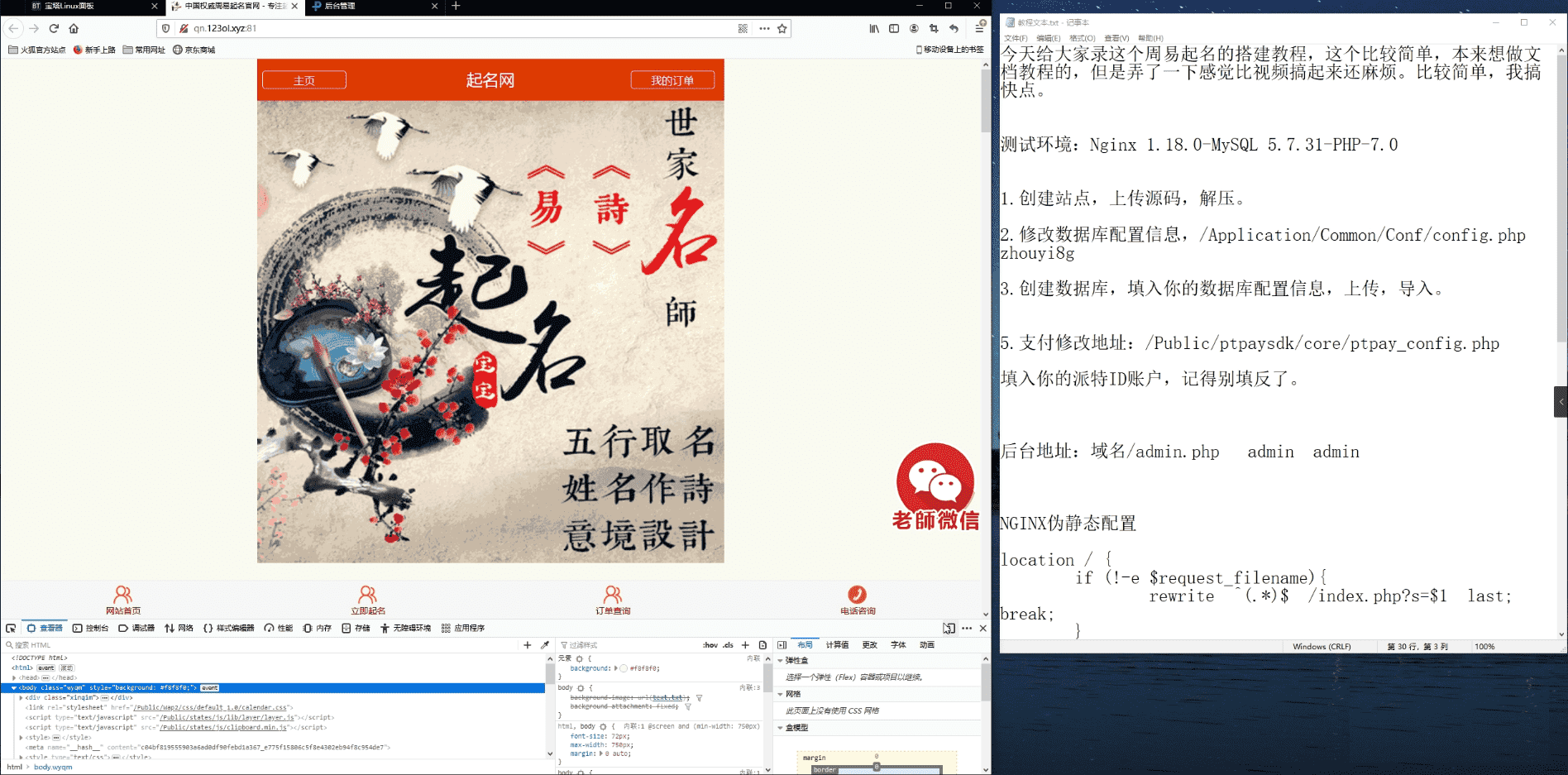Screen dimensions: 1568x775
Task: Switch to the 网络 network tab
Action: (x=179, y=629)
